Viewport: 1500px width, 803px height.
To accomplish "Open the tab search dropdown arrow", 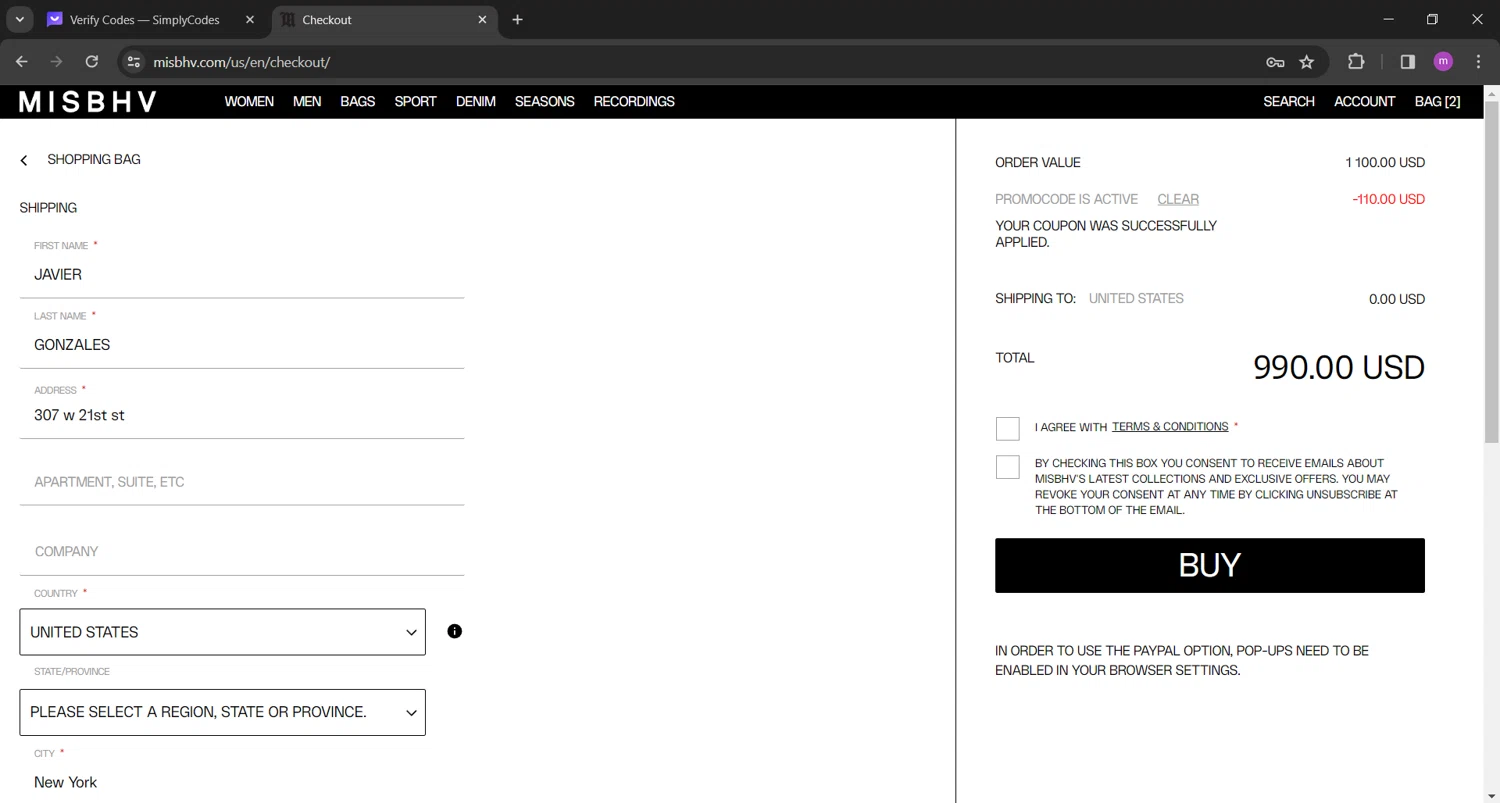I will pos(19,19).
